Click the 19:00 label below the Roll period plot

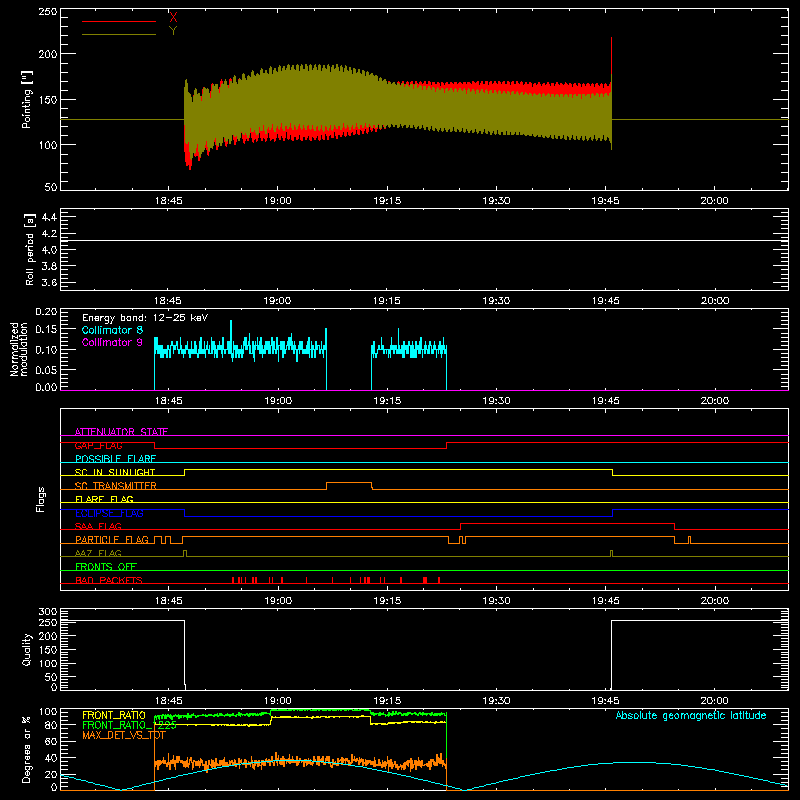278,301
